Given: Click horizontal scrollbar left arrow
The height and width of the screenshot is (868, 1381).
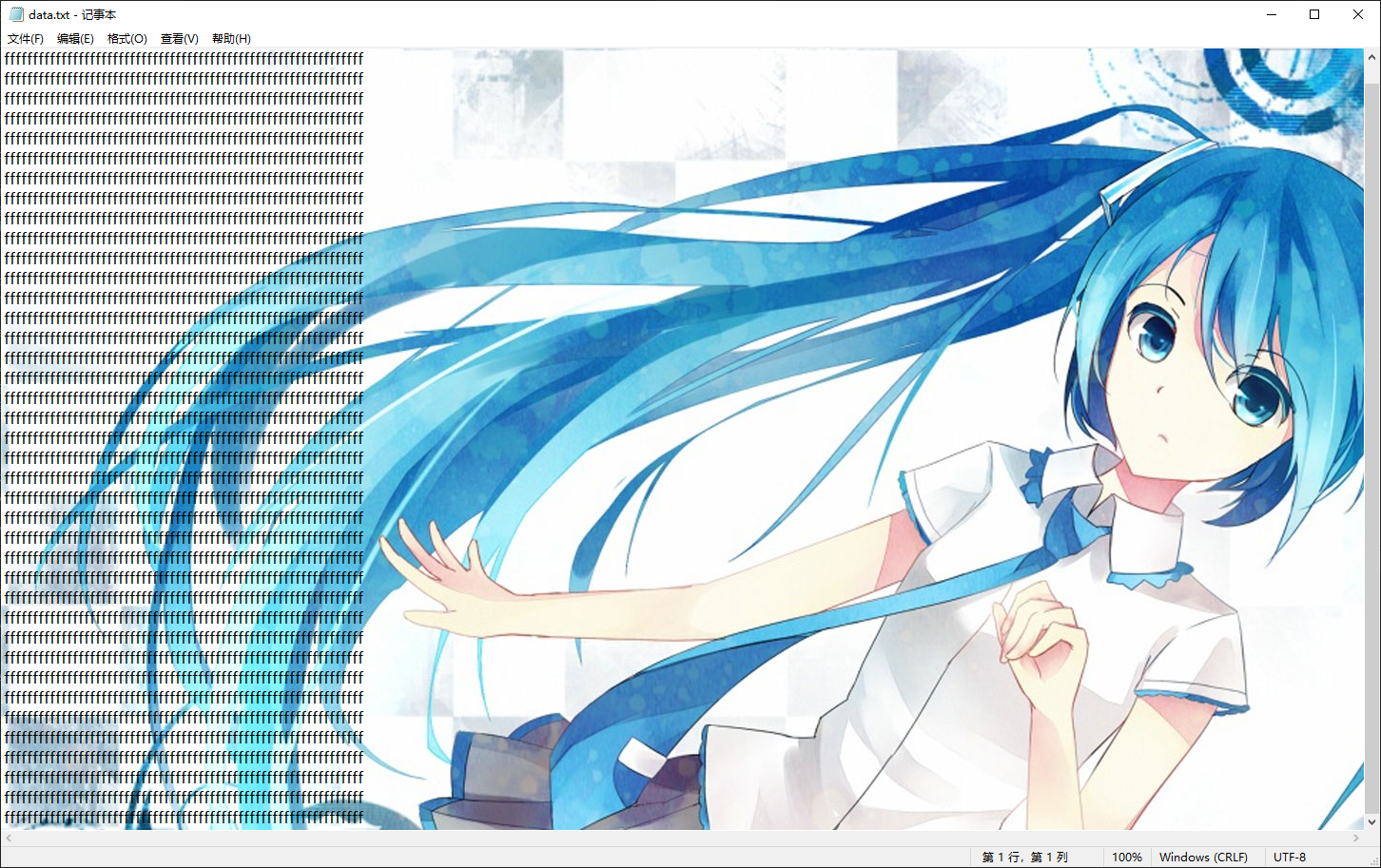Looking at the screenshot, I should (9, 839).
